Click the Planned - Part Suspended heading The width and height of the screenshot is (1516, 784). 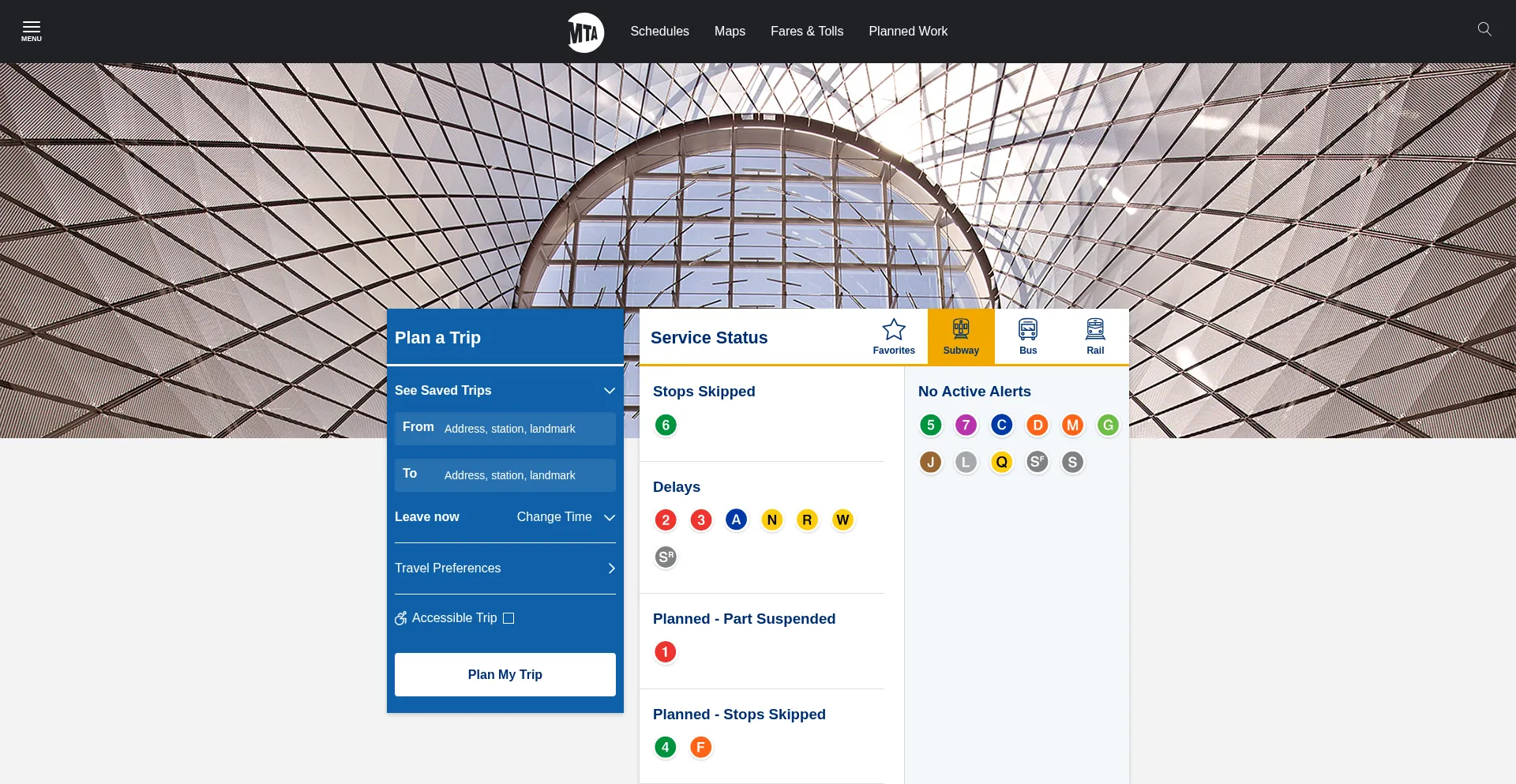click(744, 619)
